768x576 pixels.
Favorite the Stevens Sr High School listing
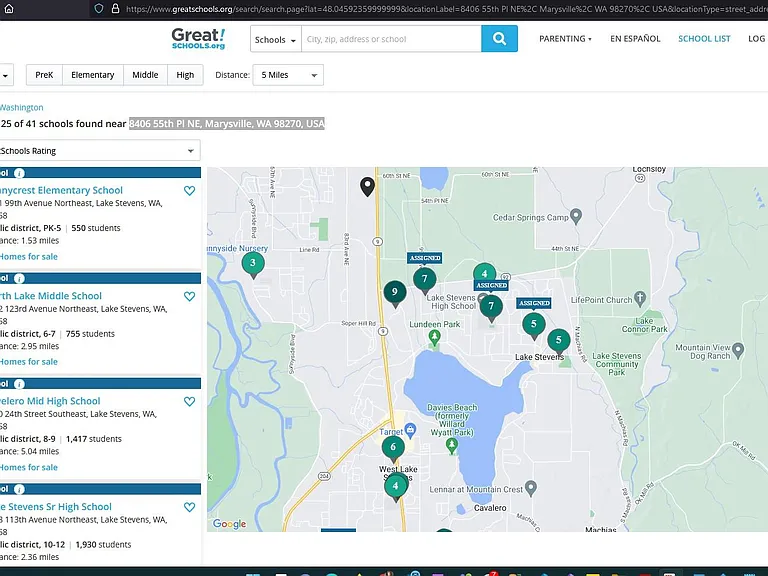pos(189,507)
